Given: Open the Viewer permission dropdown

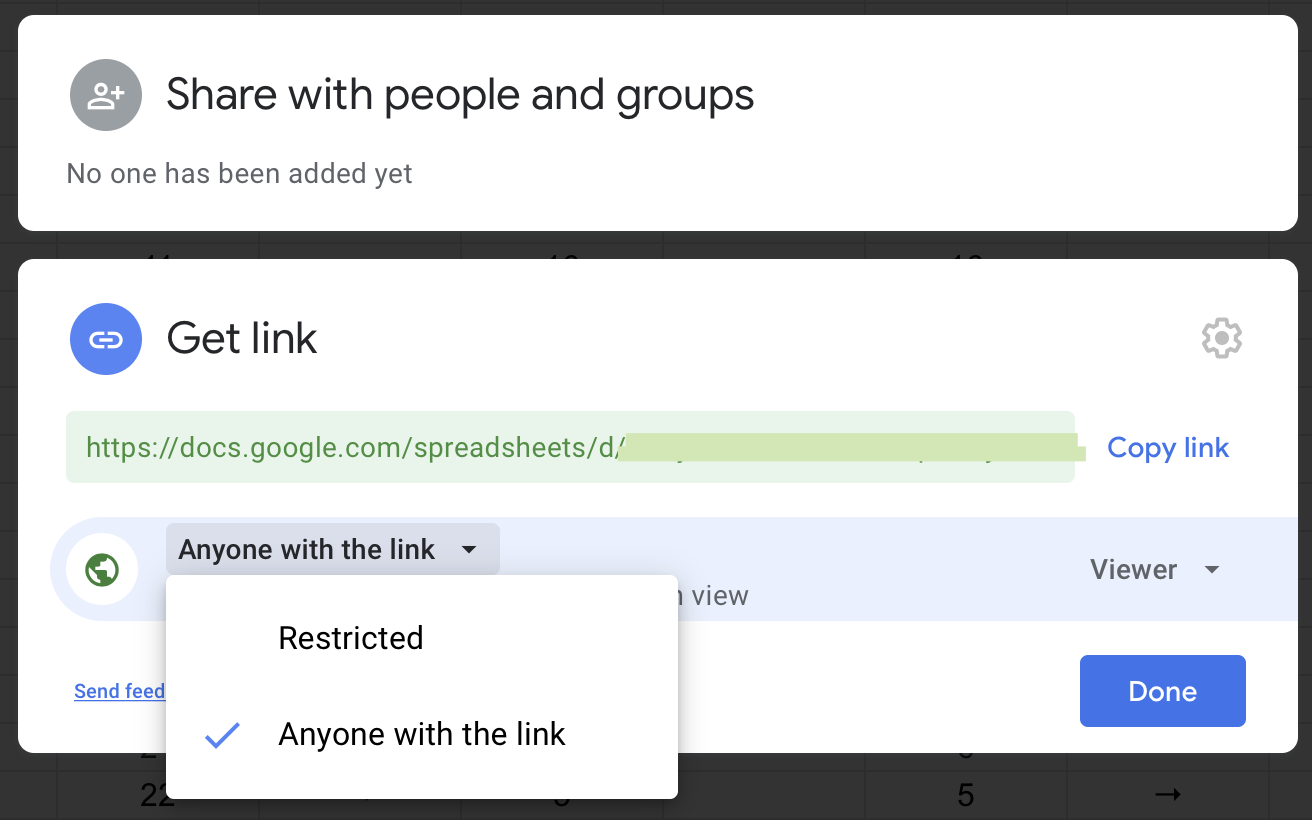Looking at the screenshot, I should click(x=1154, y=570).
